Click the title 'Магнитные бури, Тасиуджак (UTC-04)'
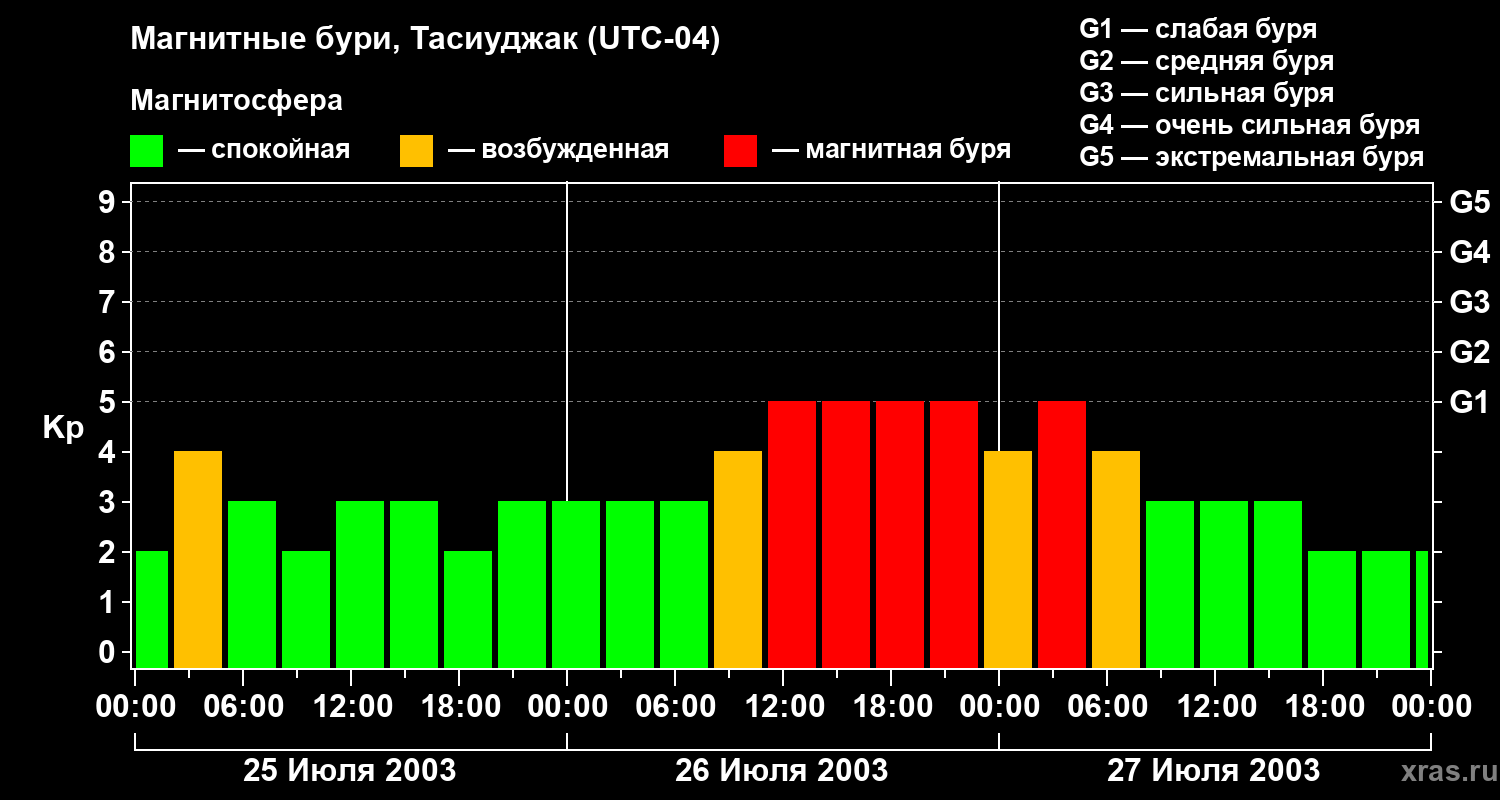Screen dimensions: 1500x800 (x=425, y=41)
